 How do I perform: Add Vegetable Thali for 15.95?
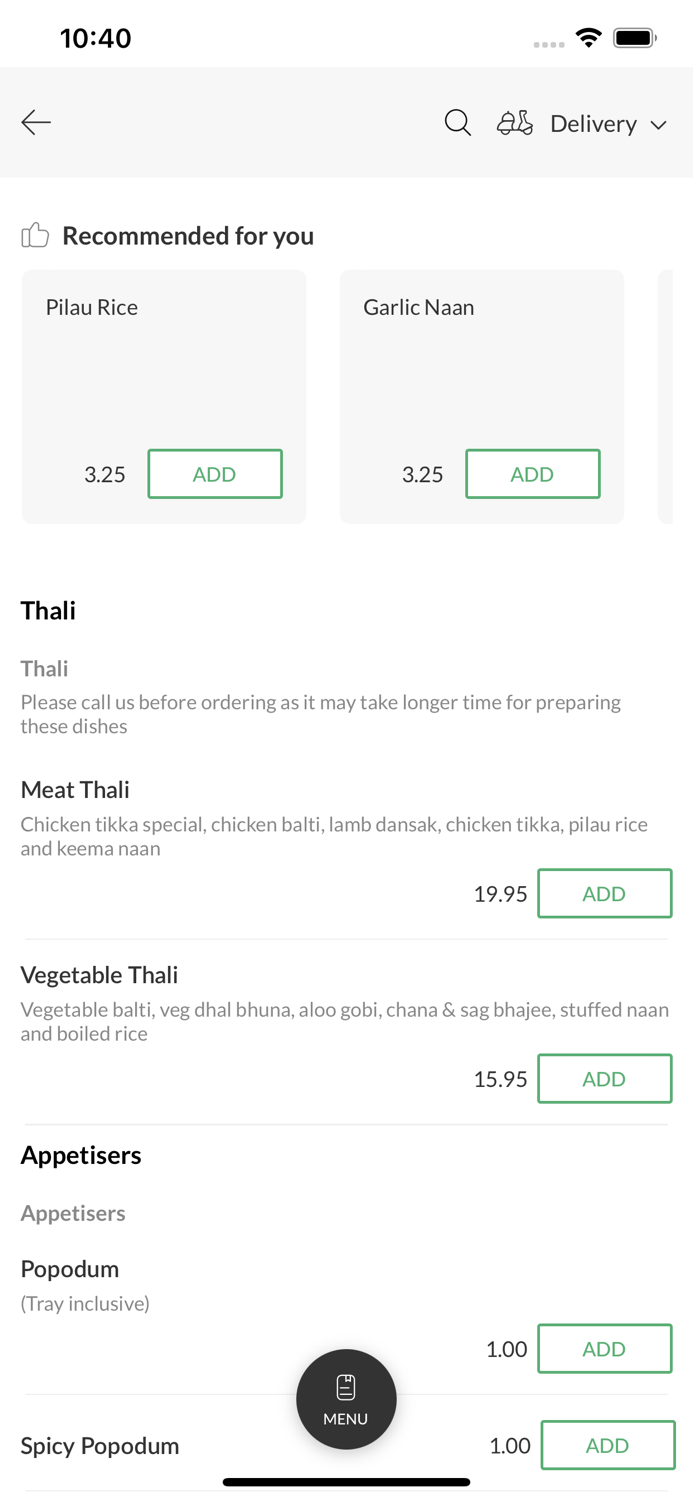tap(605, 1078)
